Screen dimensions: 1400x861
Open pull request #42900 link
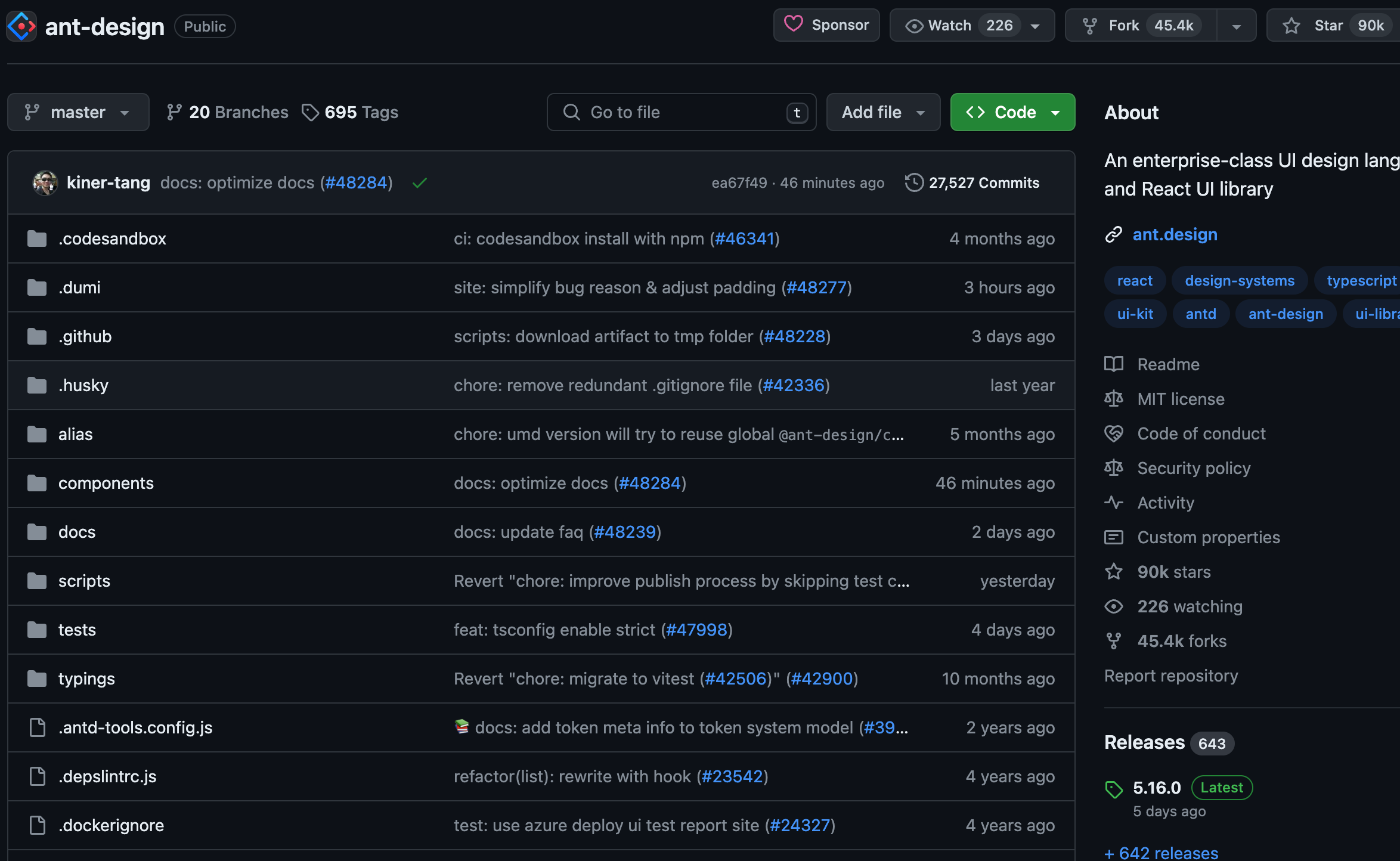822,679
